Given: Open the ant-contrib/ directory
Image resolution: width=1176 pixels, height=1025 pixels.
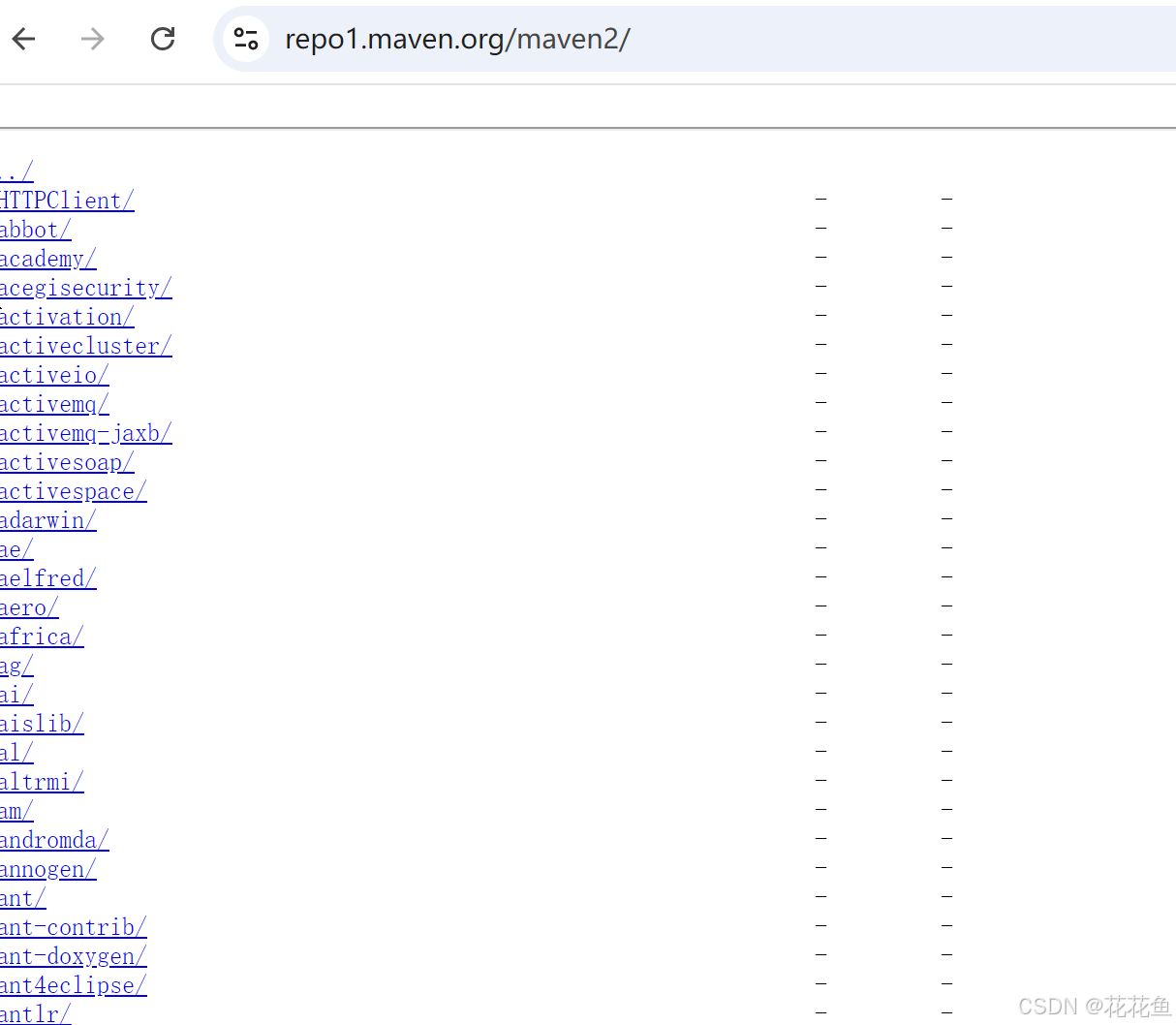Looking at the screenshot, I should pyautogui.click(x=74, y=927).
